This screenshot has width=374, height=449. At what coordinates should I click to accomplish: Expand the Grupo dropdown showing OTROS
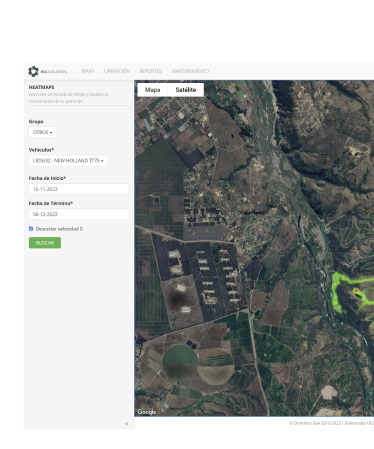pos(42,132)
